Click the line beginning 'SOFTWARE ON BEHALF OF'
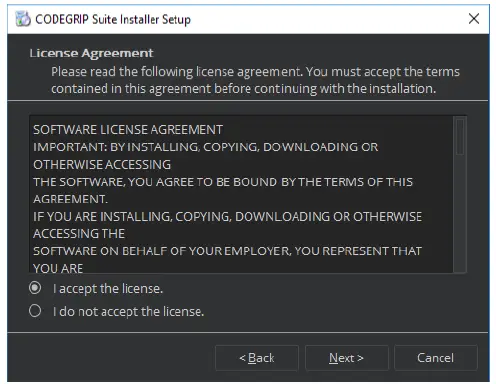This screenshot has height=384, width=496. 227,251
